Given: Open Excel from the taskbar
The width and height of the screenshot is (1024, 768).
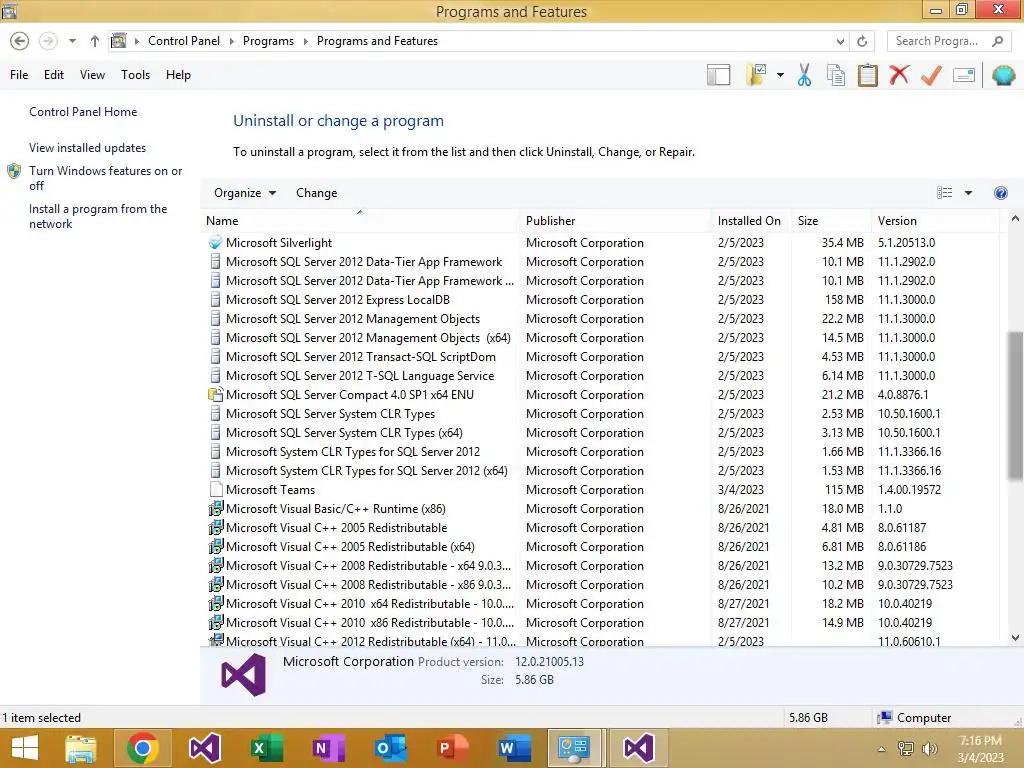Looking at the screenshot, I should 266,748.
